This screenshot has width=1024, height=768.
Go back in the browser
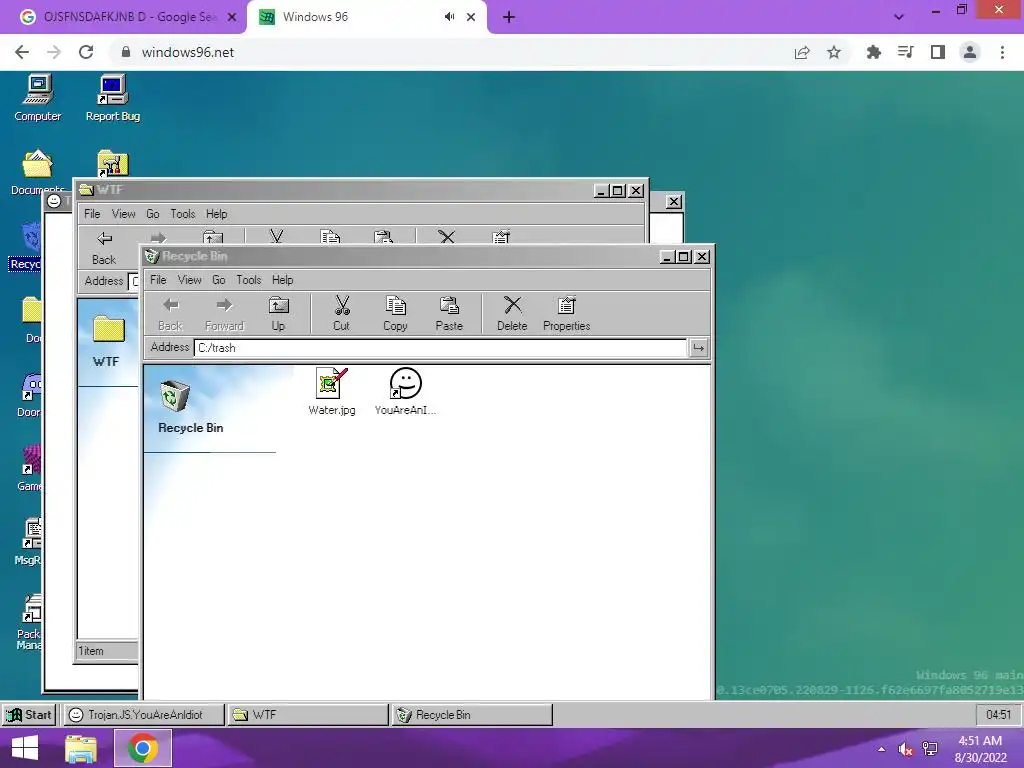[22, 52]
